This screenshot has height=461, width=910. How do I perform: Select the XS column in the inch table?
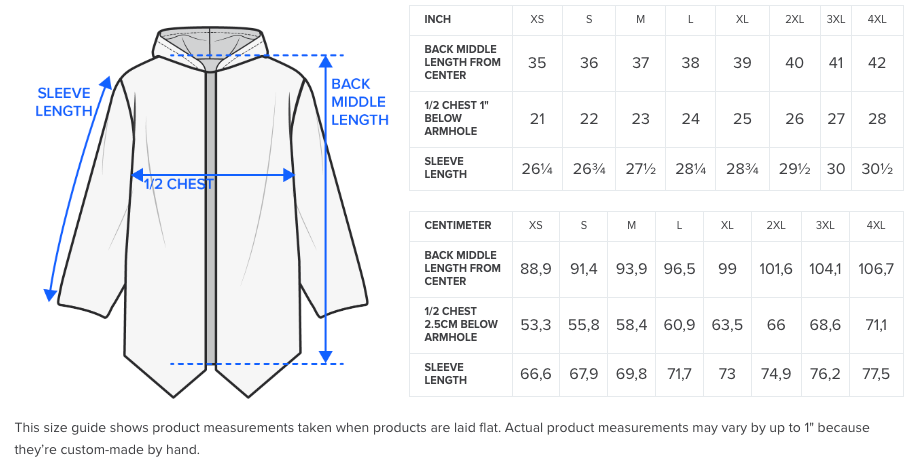pos(537,19)
